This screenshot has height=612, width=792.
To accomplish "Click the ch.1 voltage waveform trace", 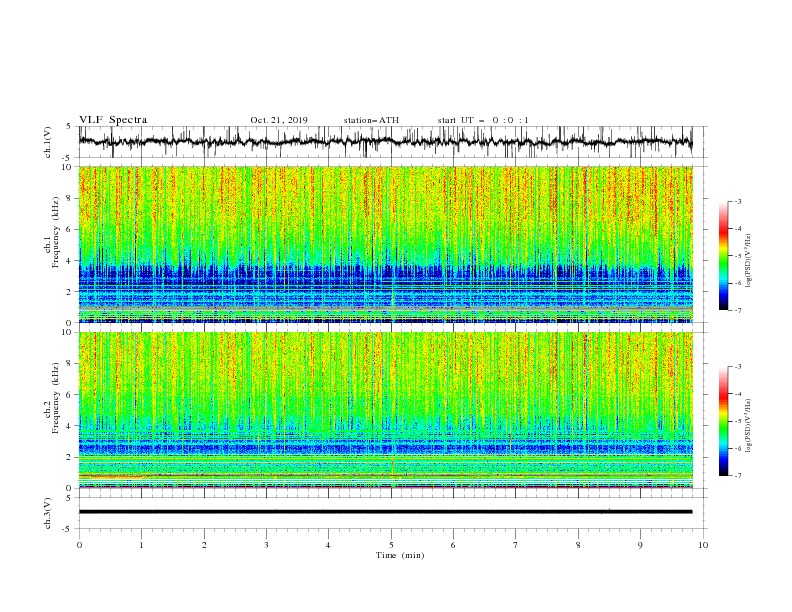I will pyautogui.click(x=385, y=142).
